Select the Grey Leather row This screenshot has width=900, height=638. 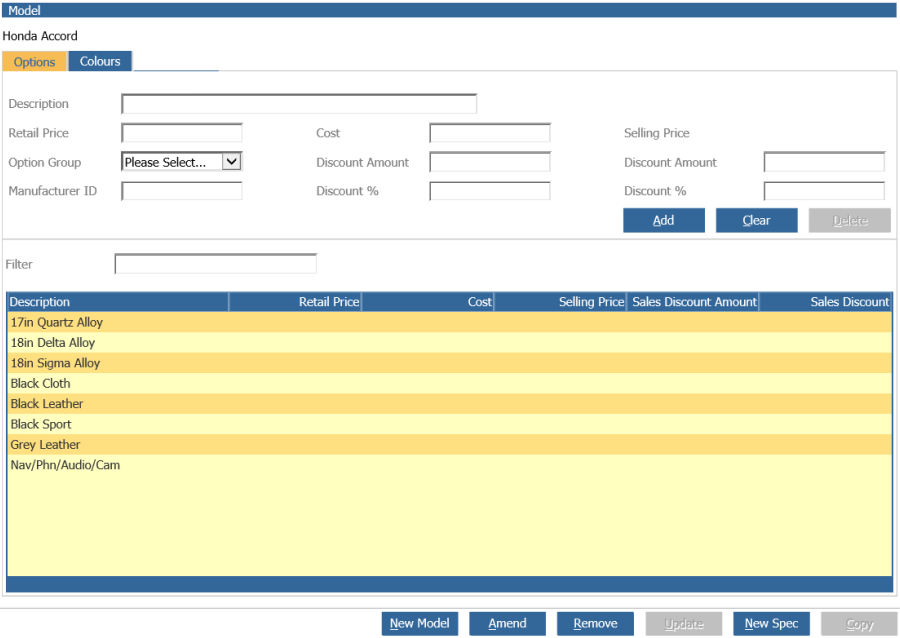[449, 445]
